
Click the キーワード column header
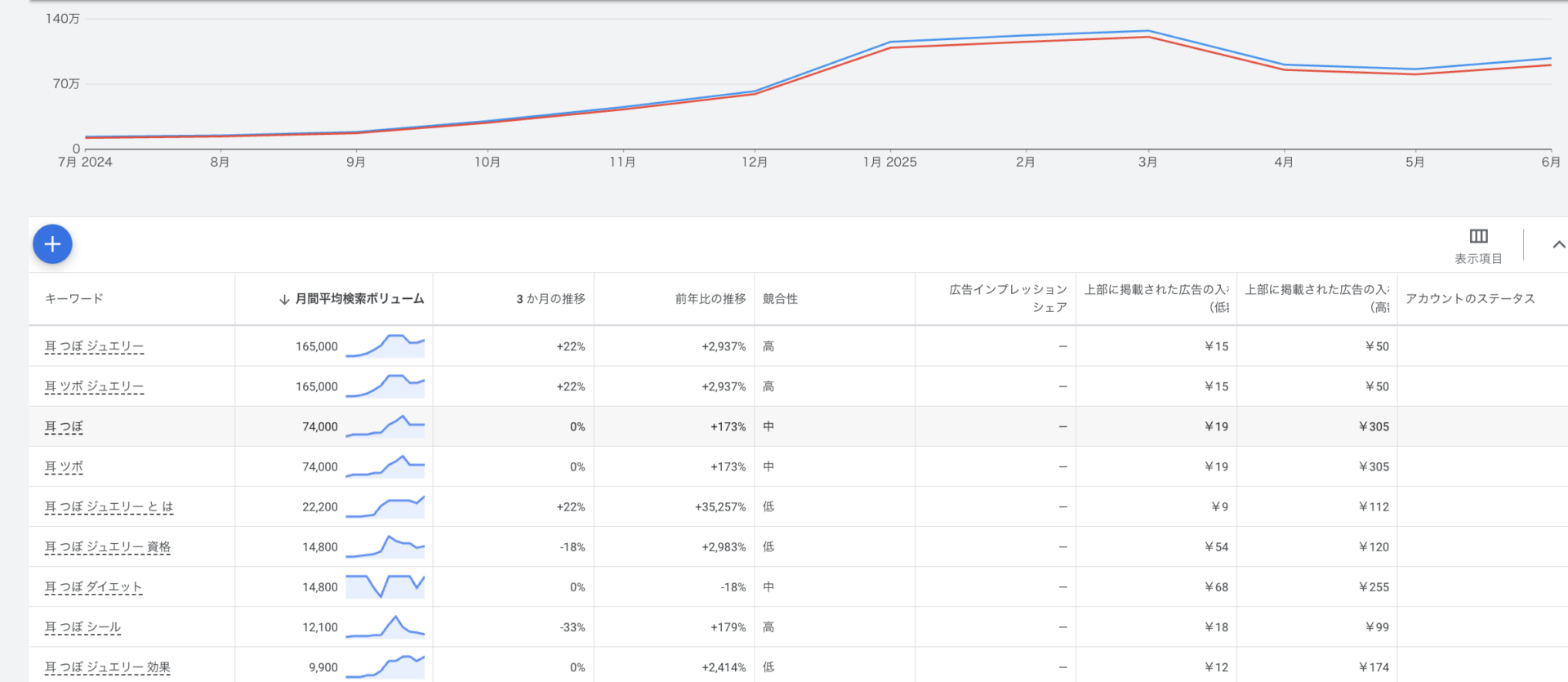[74, 299]
